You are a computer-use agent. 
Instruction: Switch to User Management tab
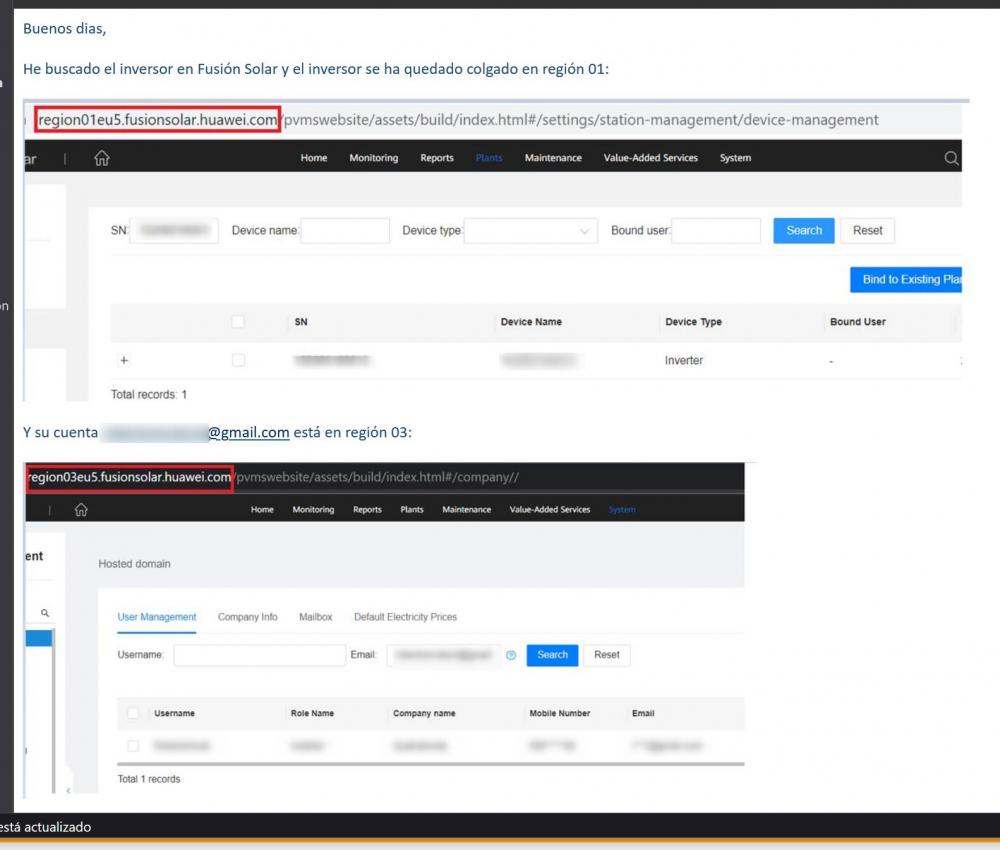pos(157,617)
